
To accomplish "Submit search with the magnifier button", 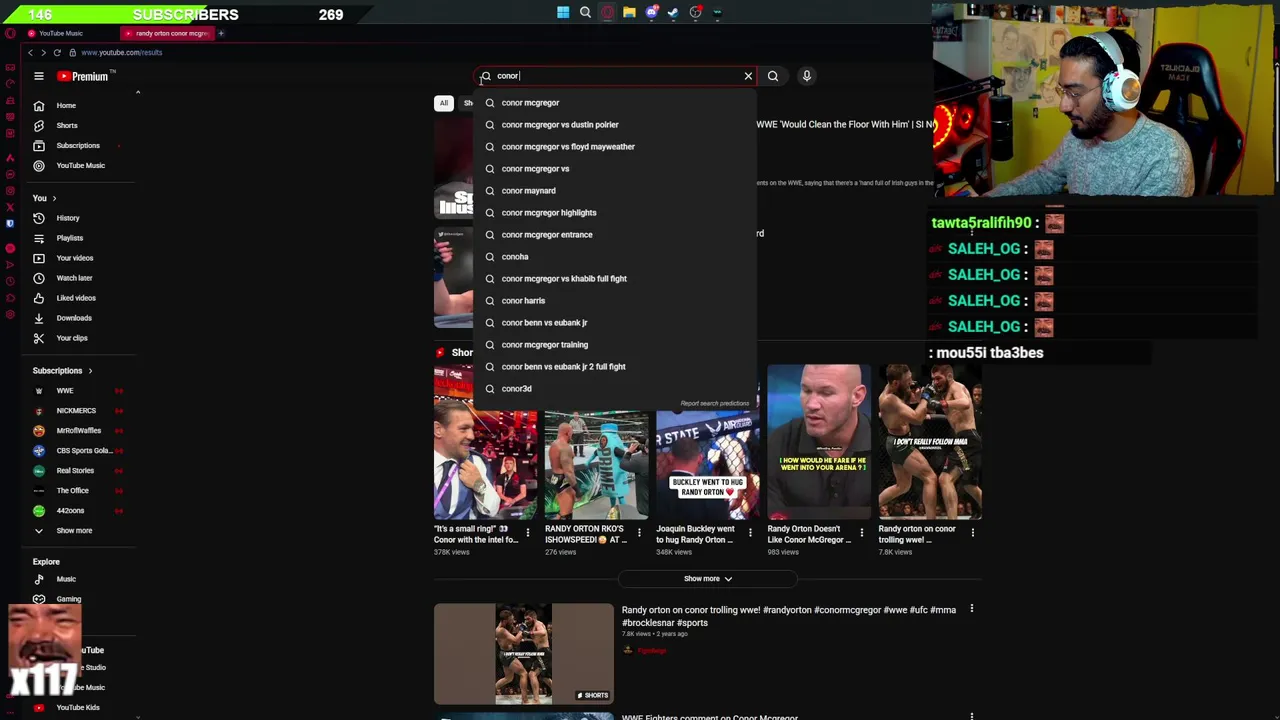I will tap(773, 76).
